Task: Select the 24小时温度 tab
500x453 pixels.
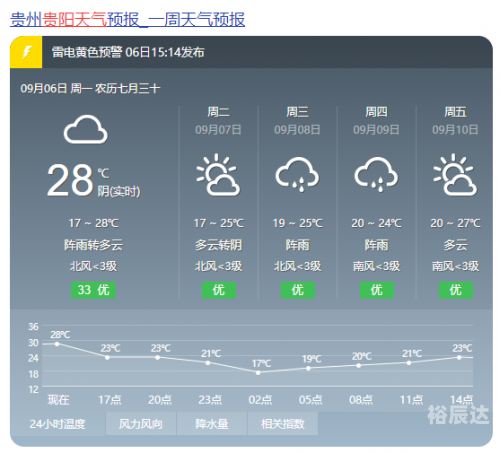Action: 58,424
